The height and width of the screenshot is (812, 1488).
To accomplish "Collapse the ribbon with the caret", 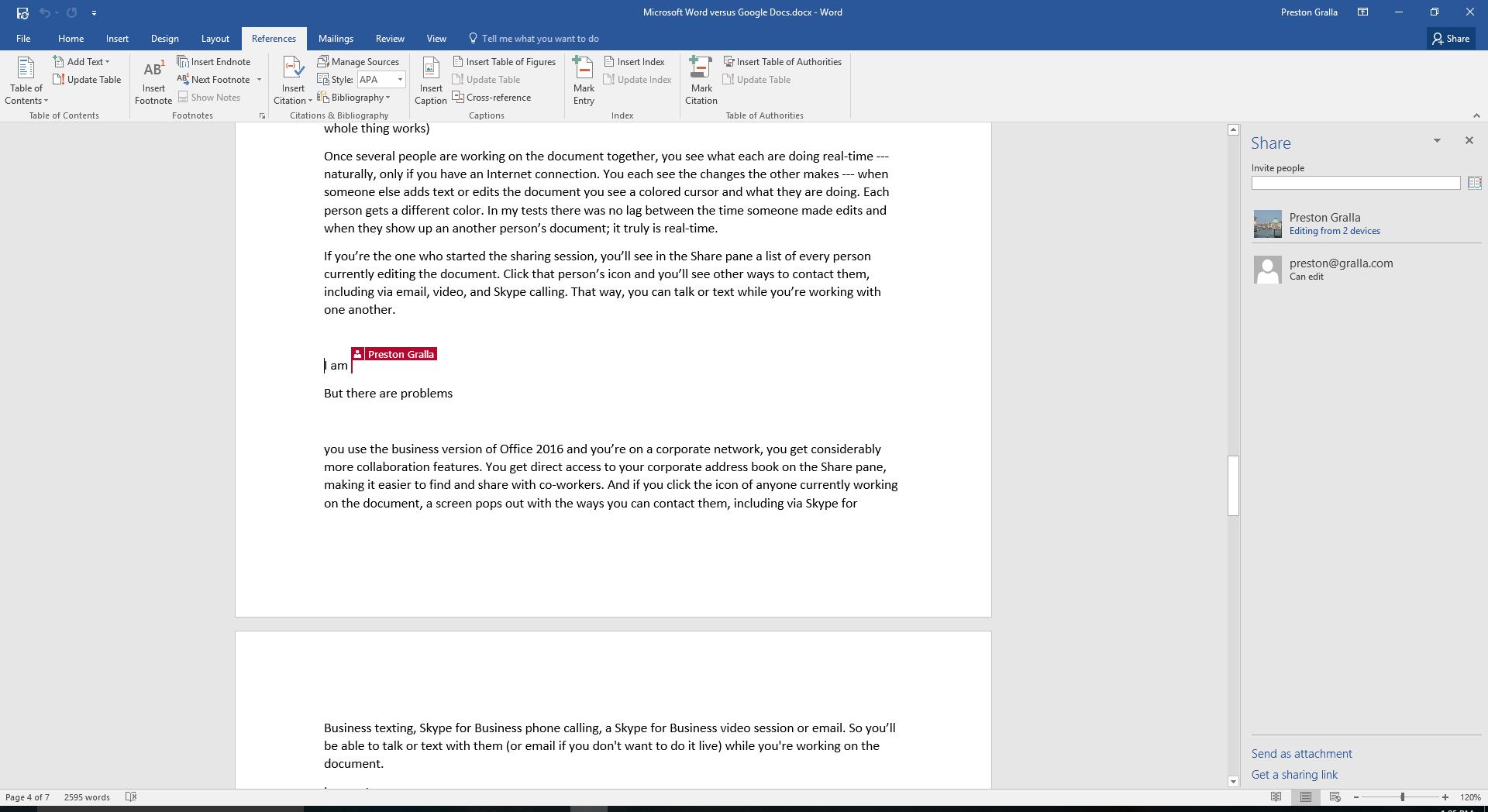I will (x=1476, y=115).
